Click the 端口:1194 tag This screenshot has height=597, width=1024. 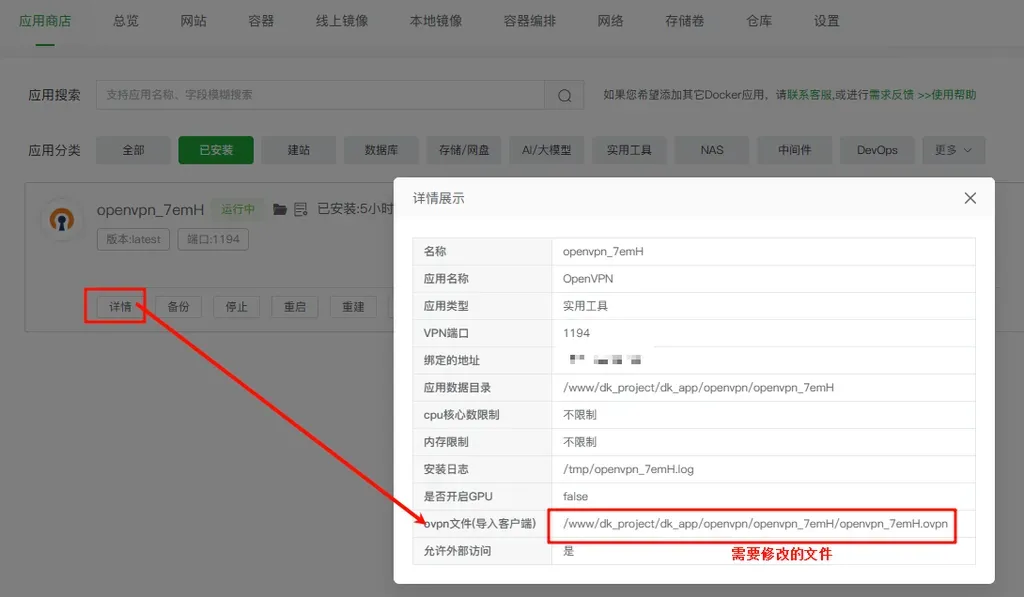tap(213, 240)
